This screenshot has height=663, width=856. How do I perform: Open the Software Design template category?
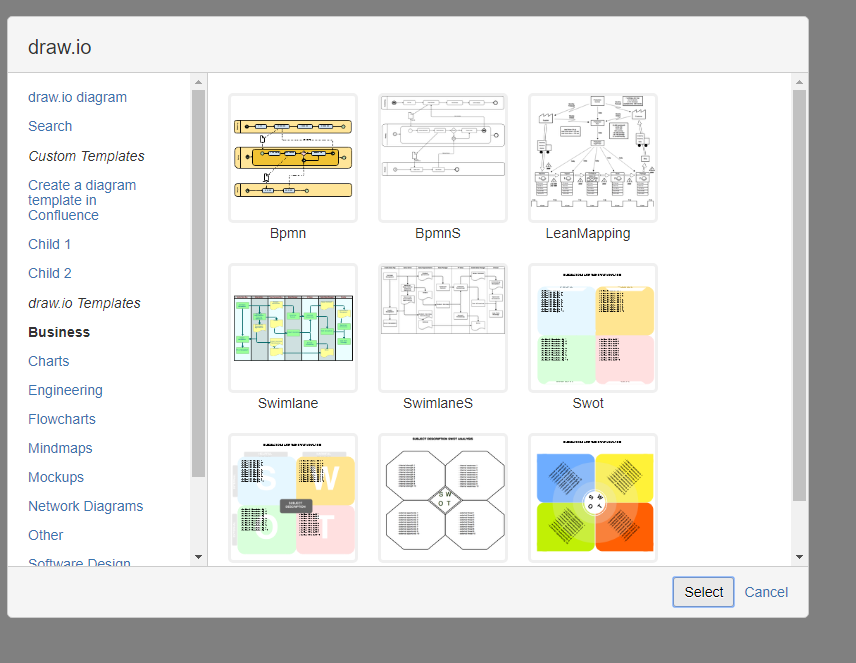point(79,561)
